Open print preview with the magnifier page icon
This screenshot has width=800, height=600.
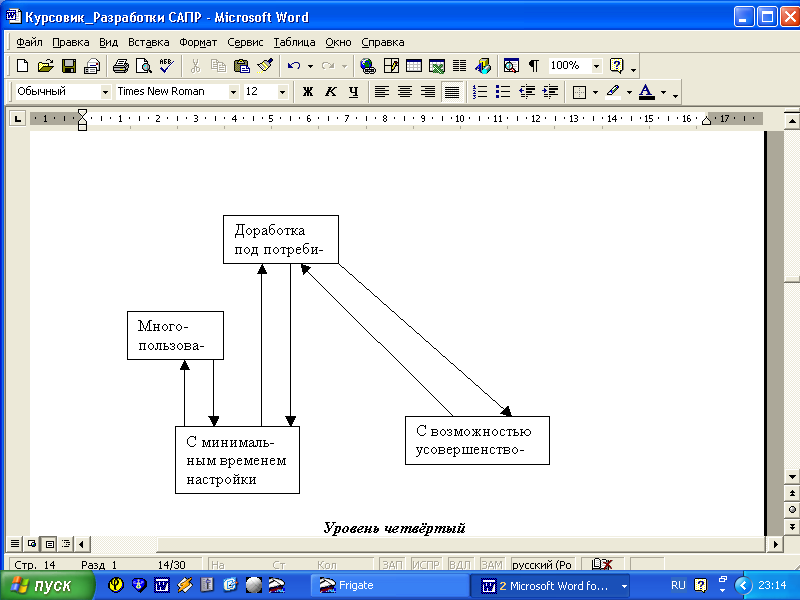coord(144,66)
